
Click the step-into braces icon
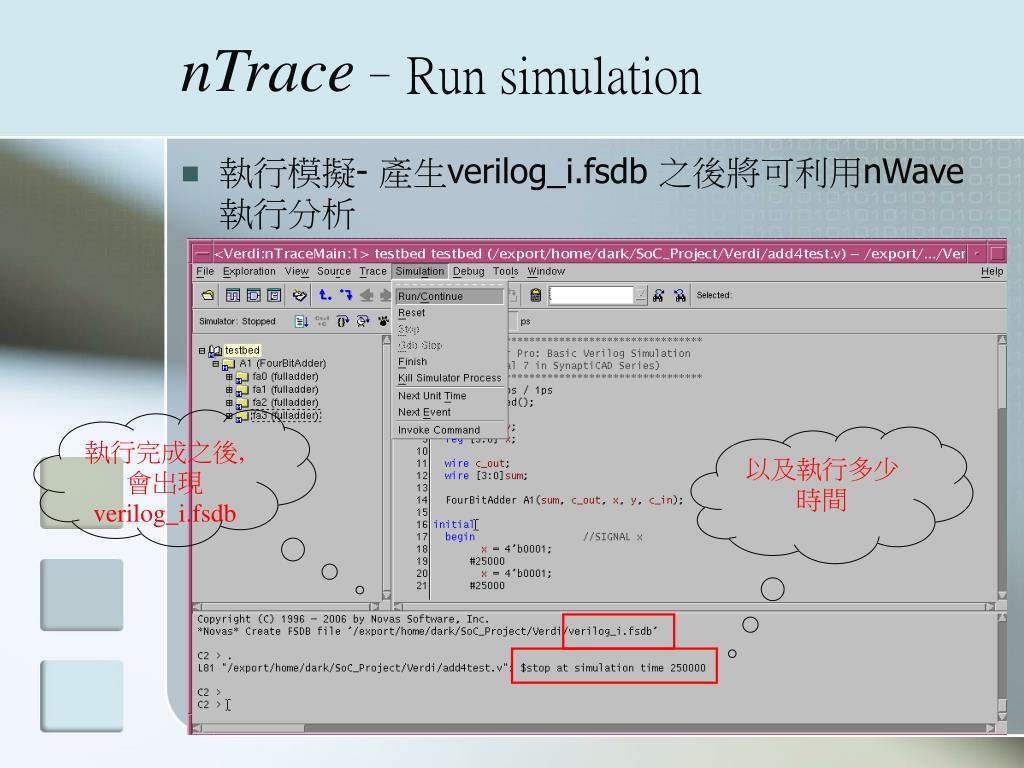(343, 321)
